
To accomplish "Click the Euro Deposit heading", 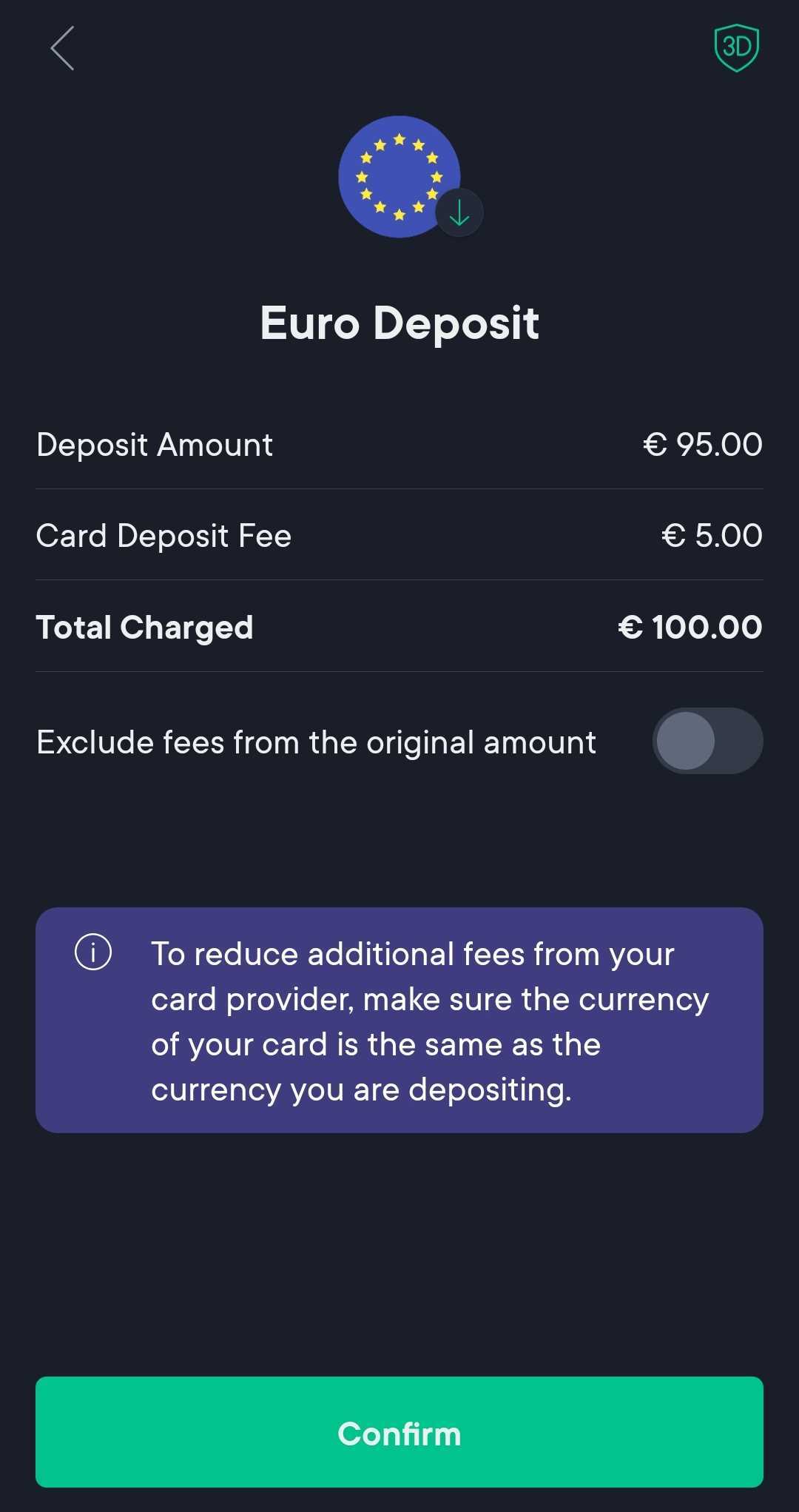I will point(399,323).
